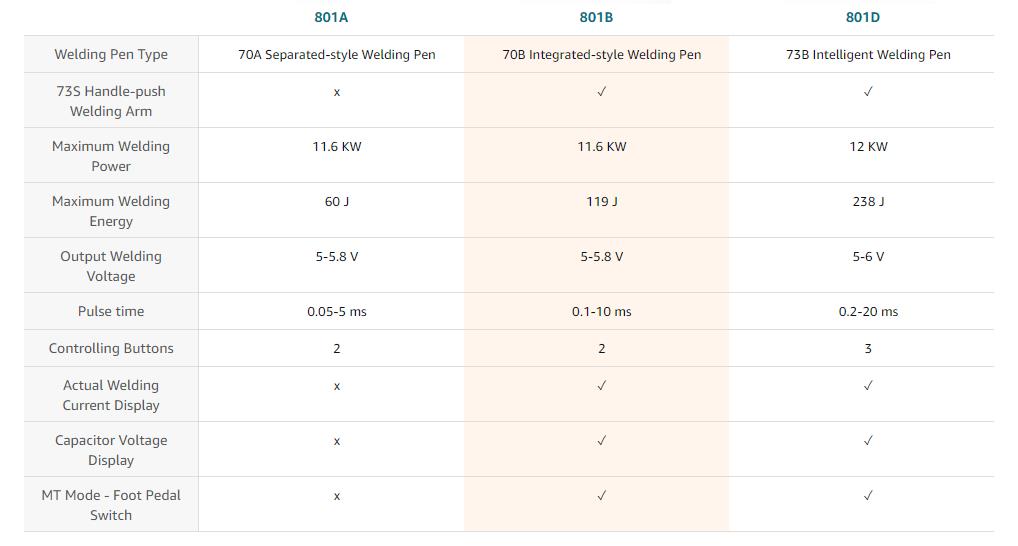Click 801A x mark for MT Mode Foot Pedal
Viewport: 1018px width, 546px height.
coord(336,497)
